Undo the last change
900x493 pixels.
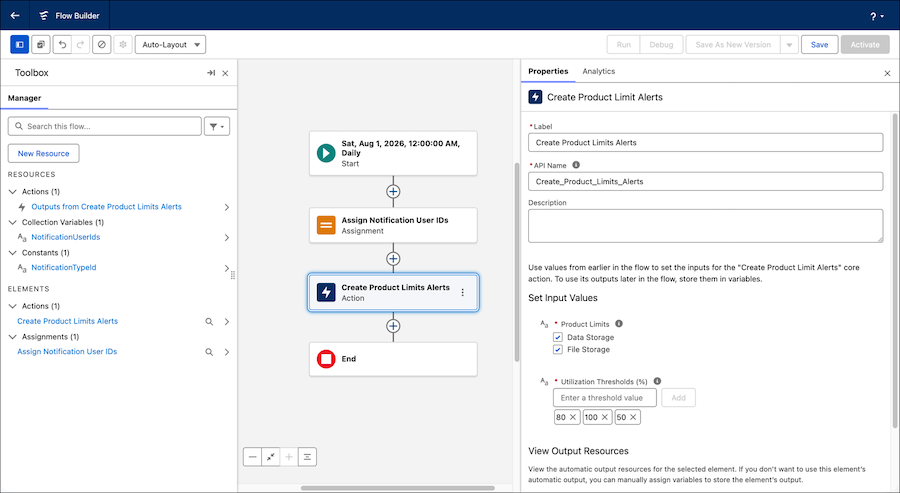click(62, 44)
